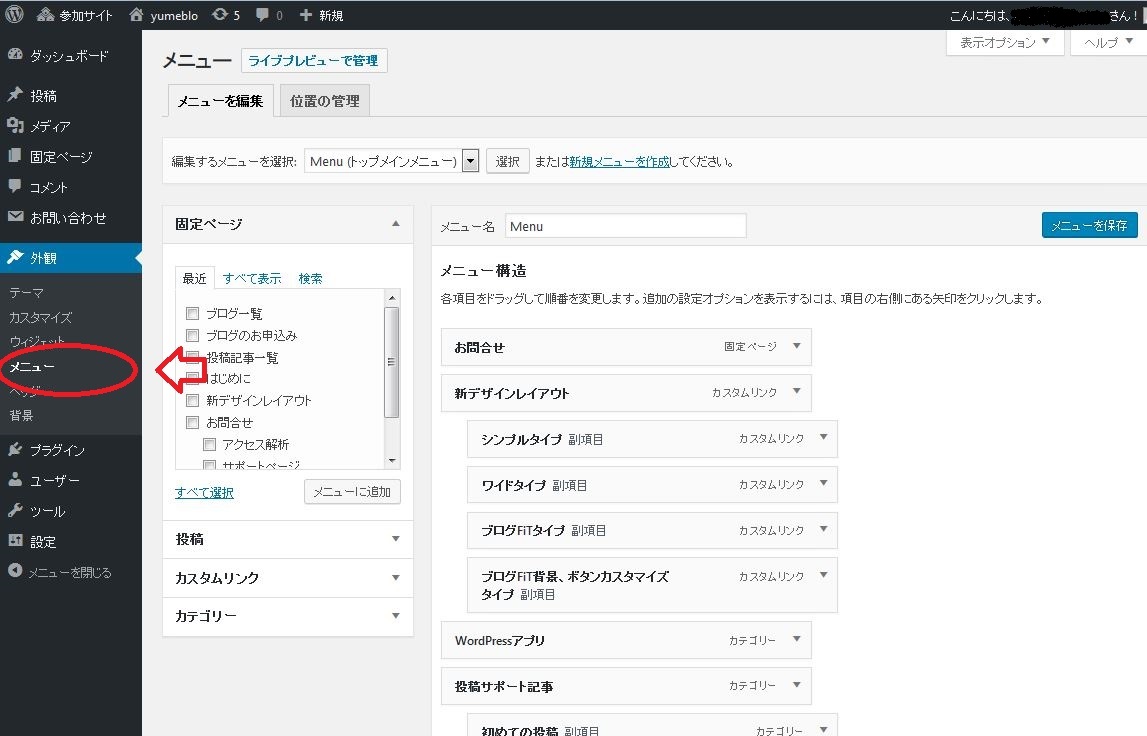Image resolution: width=1147 pixels, height=736 pixels.
Task: Open the ユーザー user icon
Action: pos(15,480)
